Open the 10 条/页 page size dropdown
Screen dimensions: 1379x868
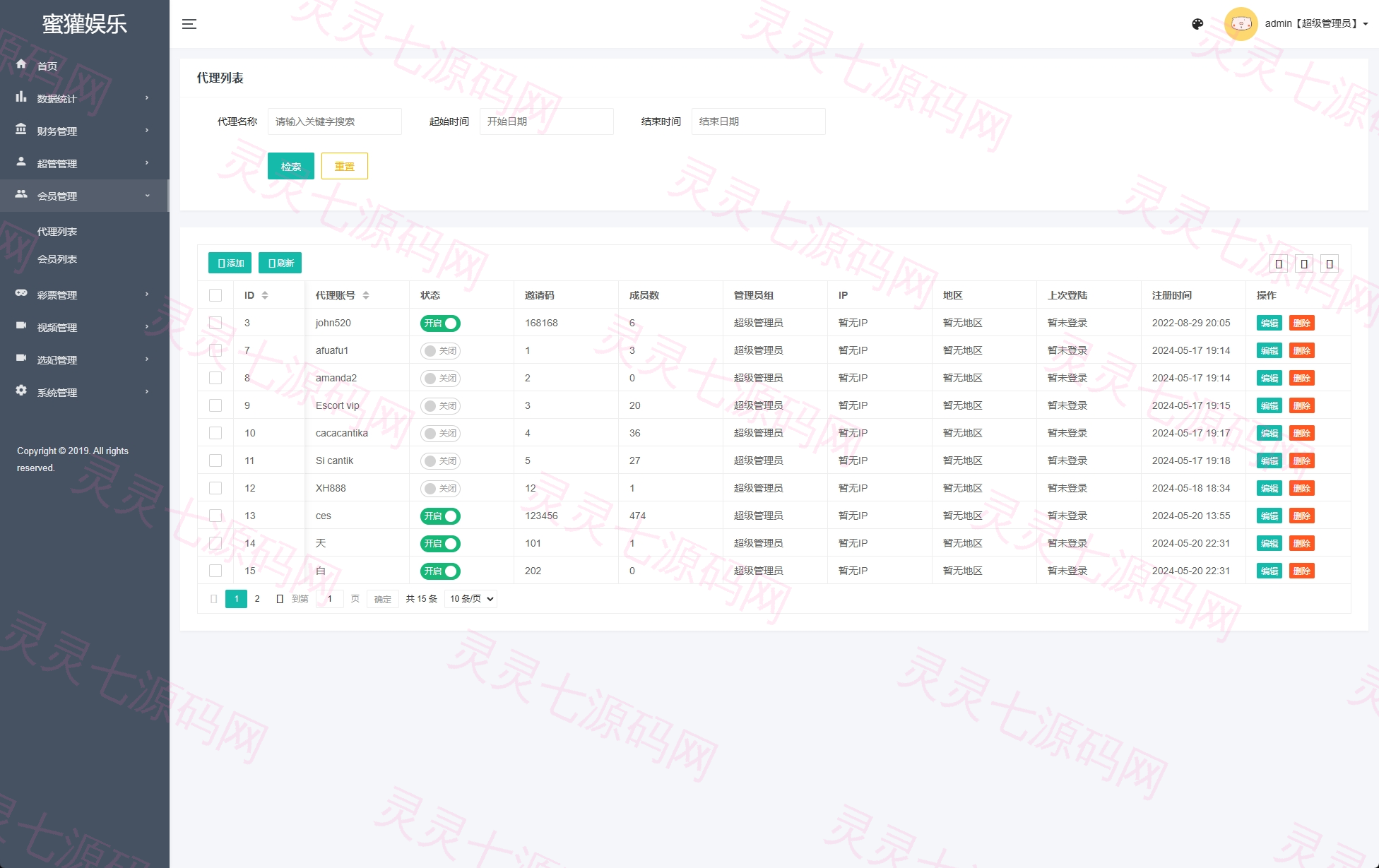point(471,599)
